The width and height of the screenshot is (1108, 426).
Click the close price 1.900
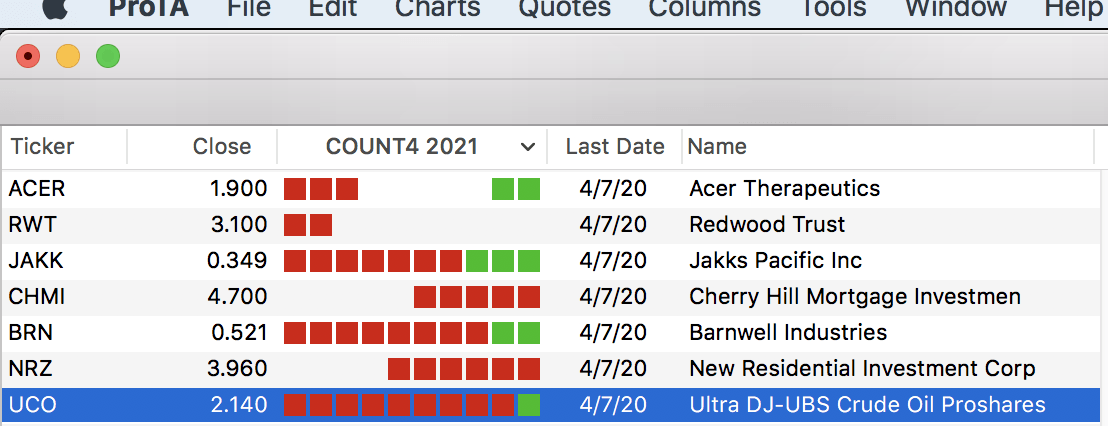tap(238, 189)
